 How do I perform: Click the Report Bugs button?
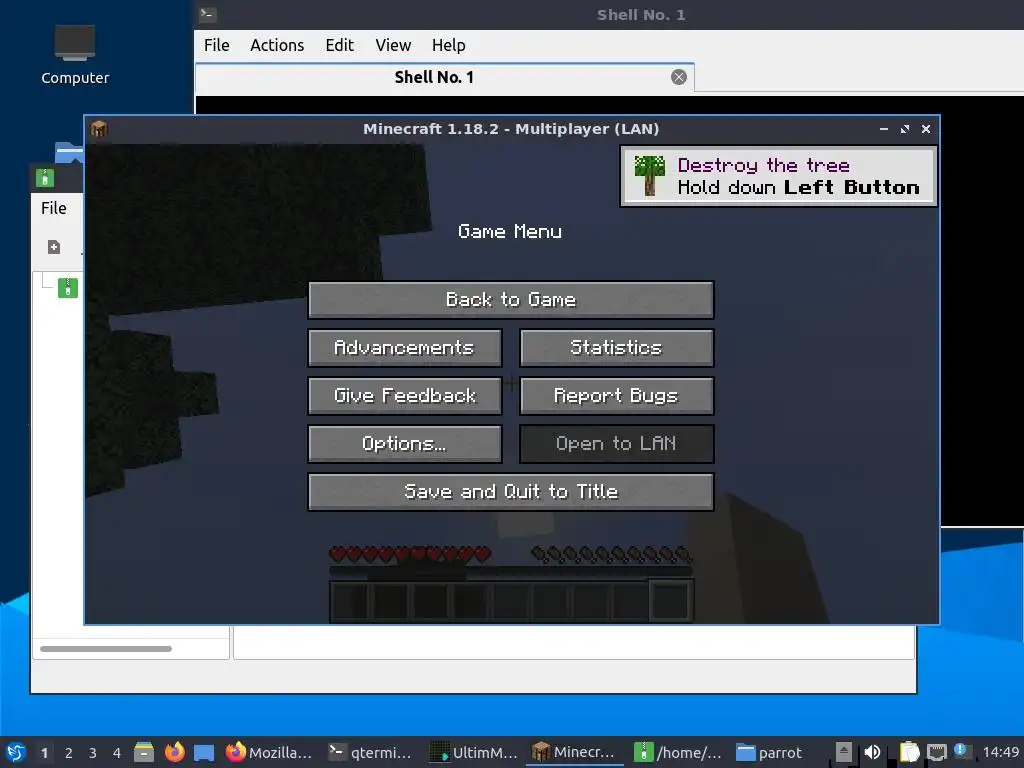point(616,396)
